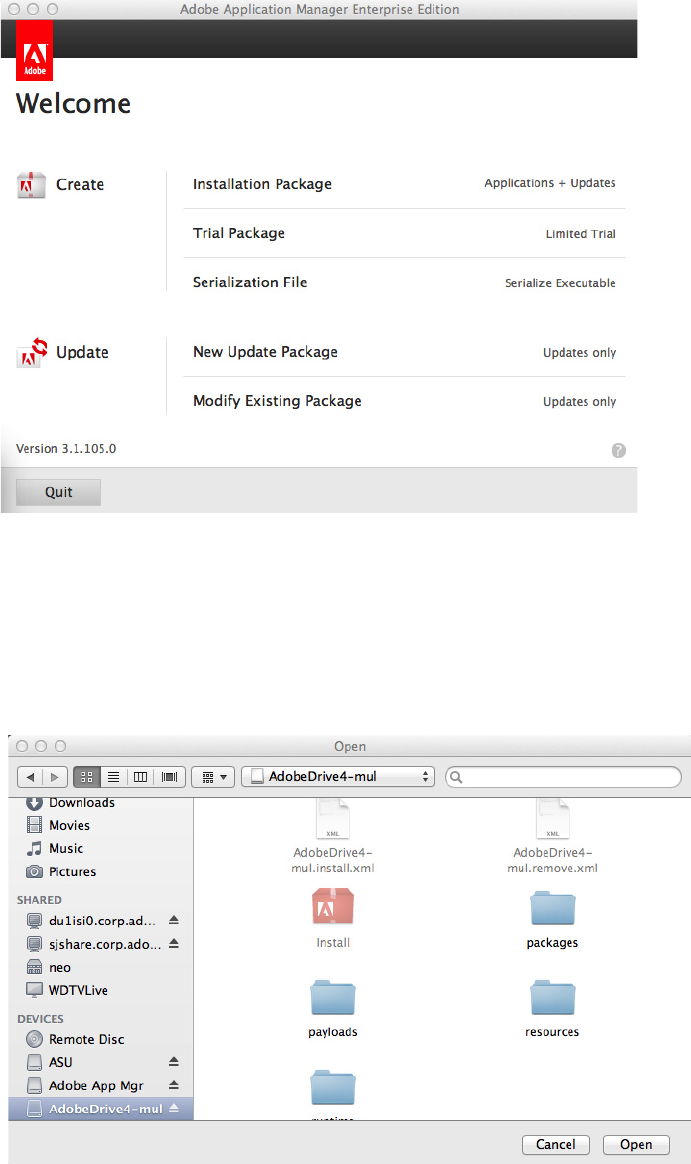Eject the sjshare.corp.ado... server

coord(174,944)
